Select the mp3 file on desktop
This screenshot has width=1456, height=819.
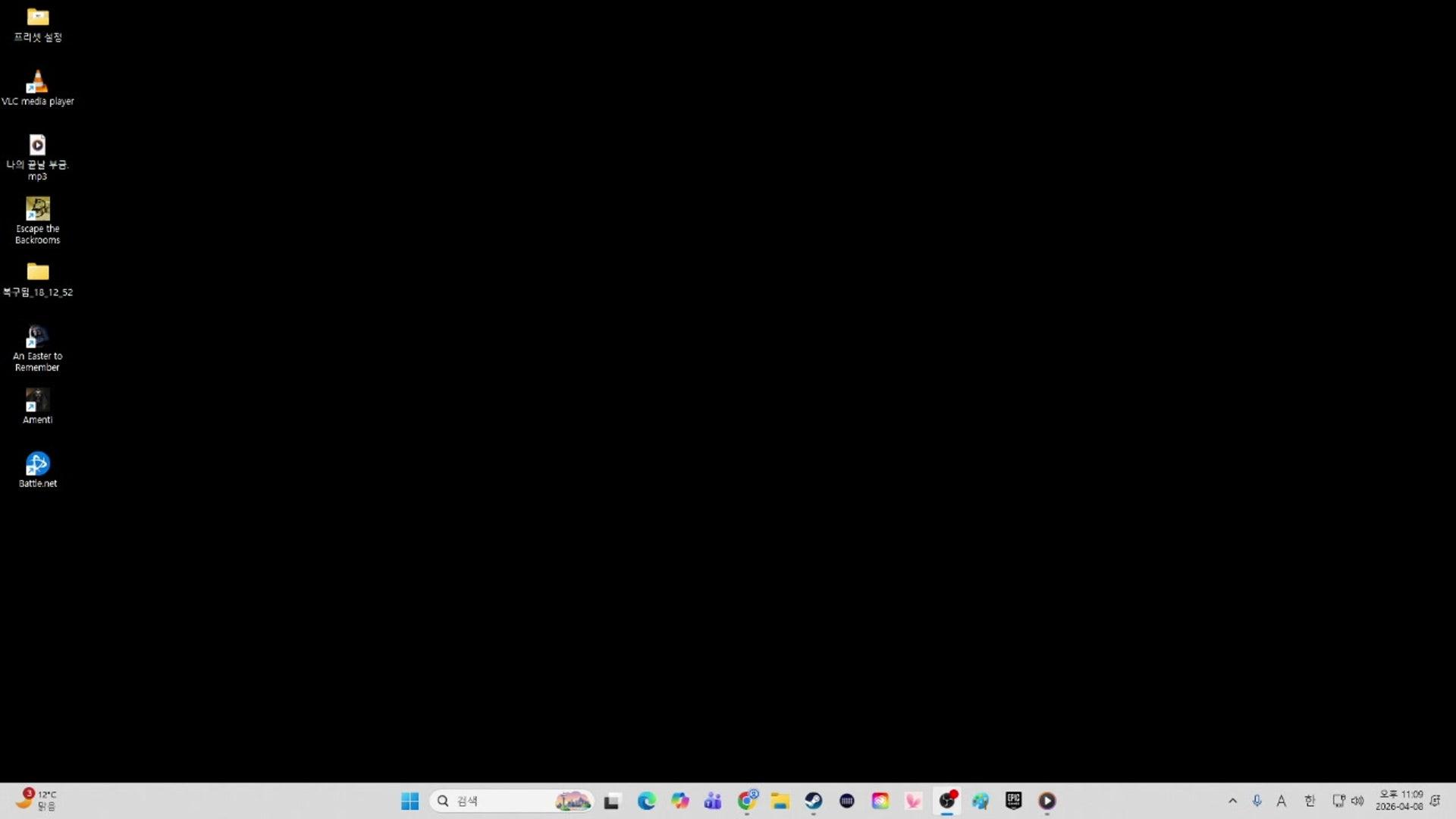(x=37, y=146)
